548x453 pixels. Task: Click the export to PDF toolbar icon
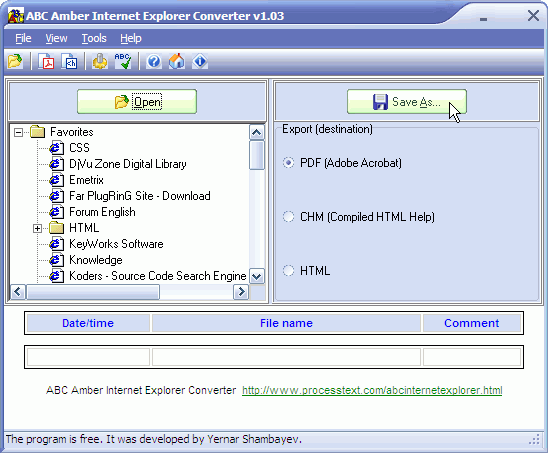[46, 62]
